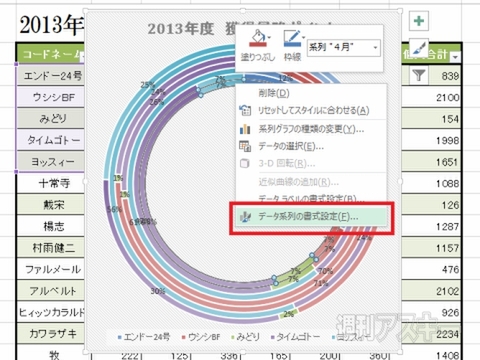Screen dimensions: 480x360
Task: Open the filter dropdown on the 合計 header
Action: 455,57
